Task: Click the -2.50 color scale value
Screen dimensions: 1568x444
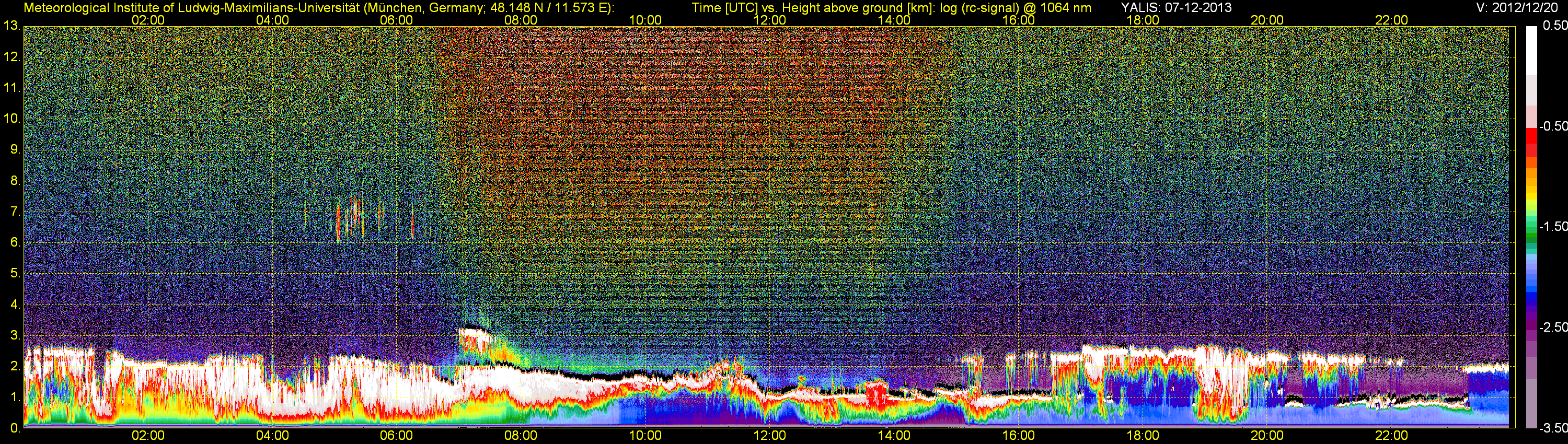Action: [1553, 327]
